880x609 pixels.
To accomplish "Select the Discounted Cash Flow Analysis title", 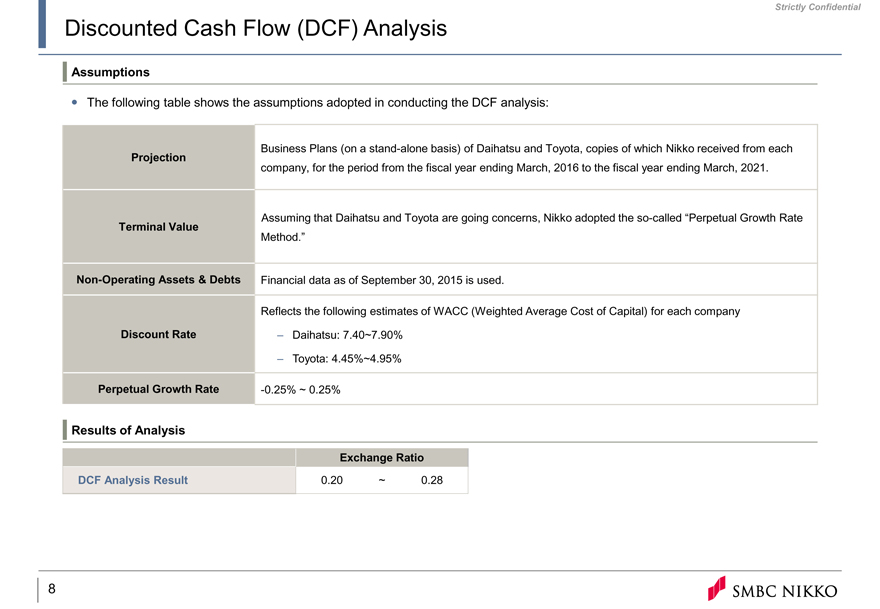I will coord(255,28).
